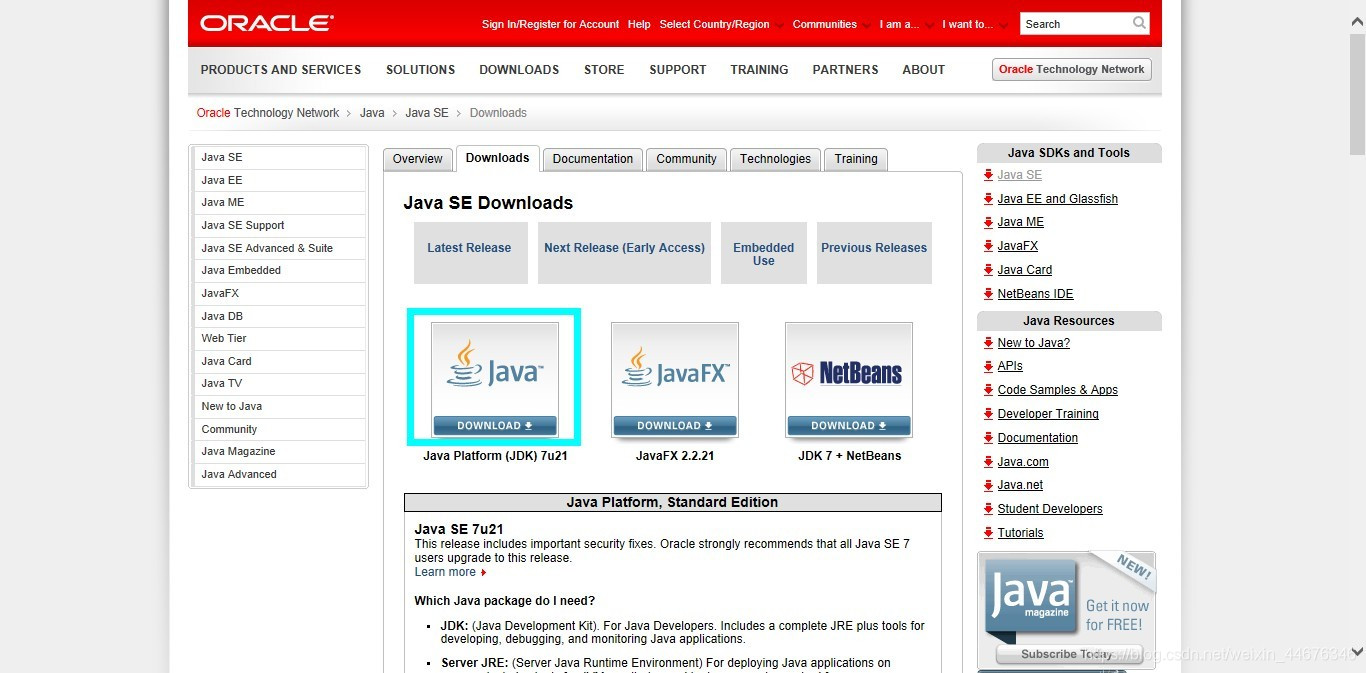This screenshot has width=1366, height=673.
Task: Click red download arrow beside NetBeans IDE
Action: pyautogui.click(x=988, y=294)
